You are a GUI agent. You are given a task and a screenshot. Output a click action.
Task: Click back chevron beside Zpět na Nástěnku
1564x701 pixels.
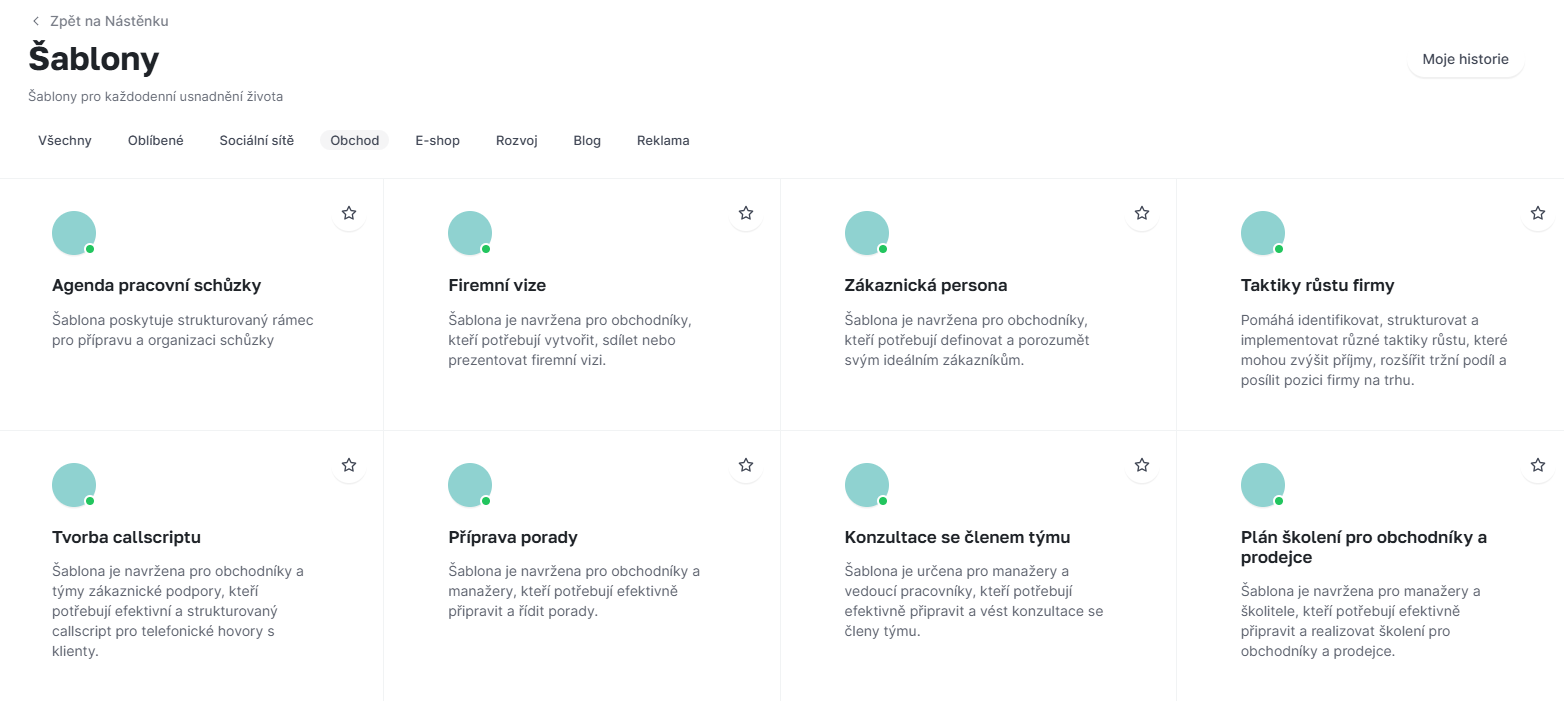pyautogui.click(x=36, y=21)
